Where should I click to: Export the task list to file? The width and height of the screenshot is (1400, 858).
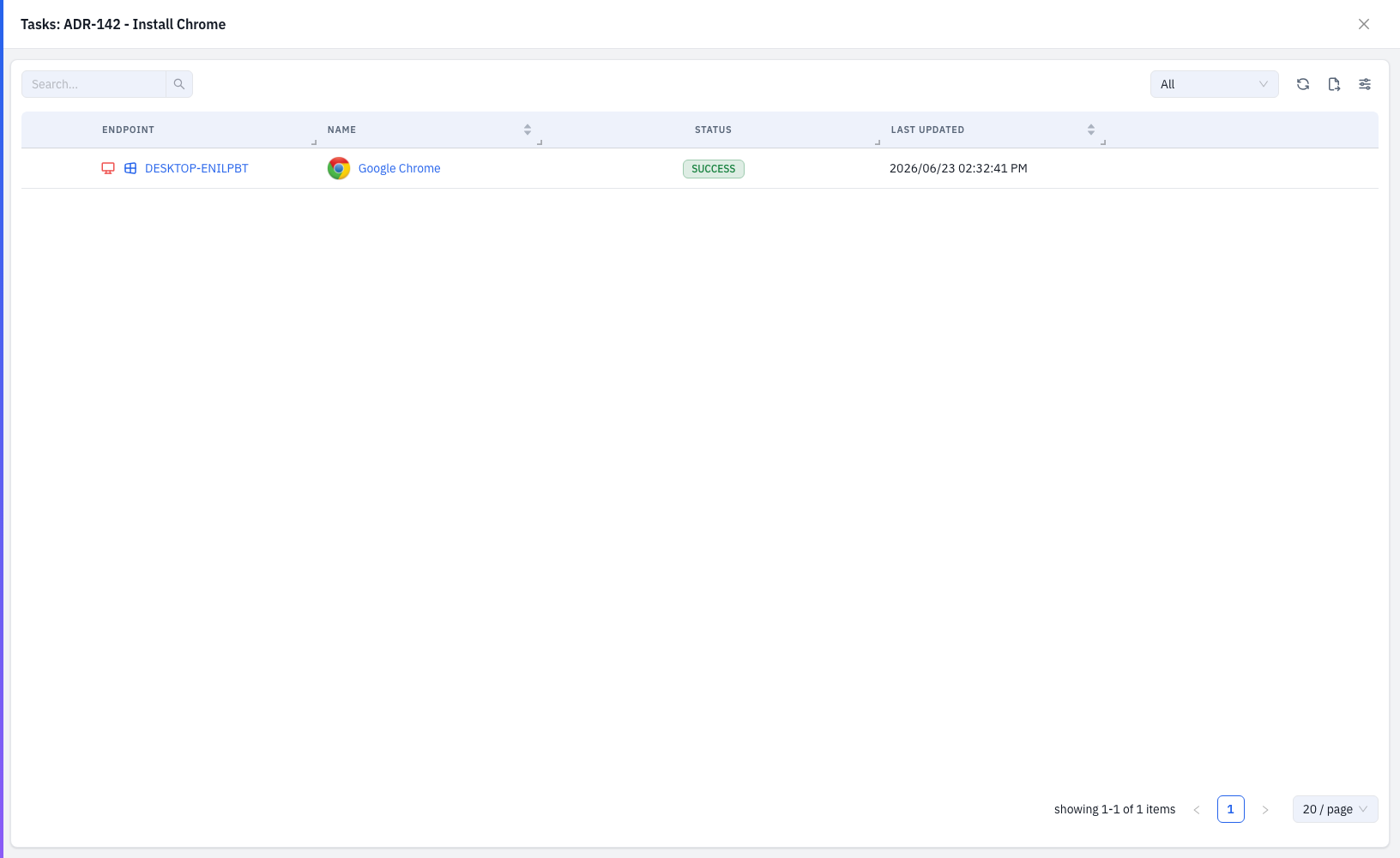(1334, 84)
